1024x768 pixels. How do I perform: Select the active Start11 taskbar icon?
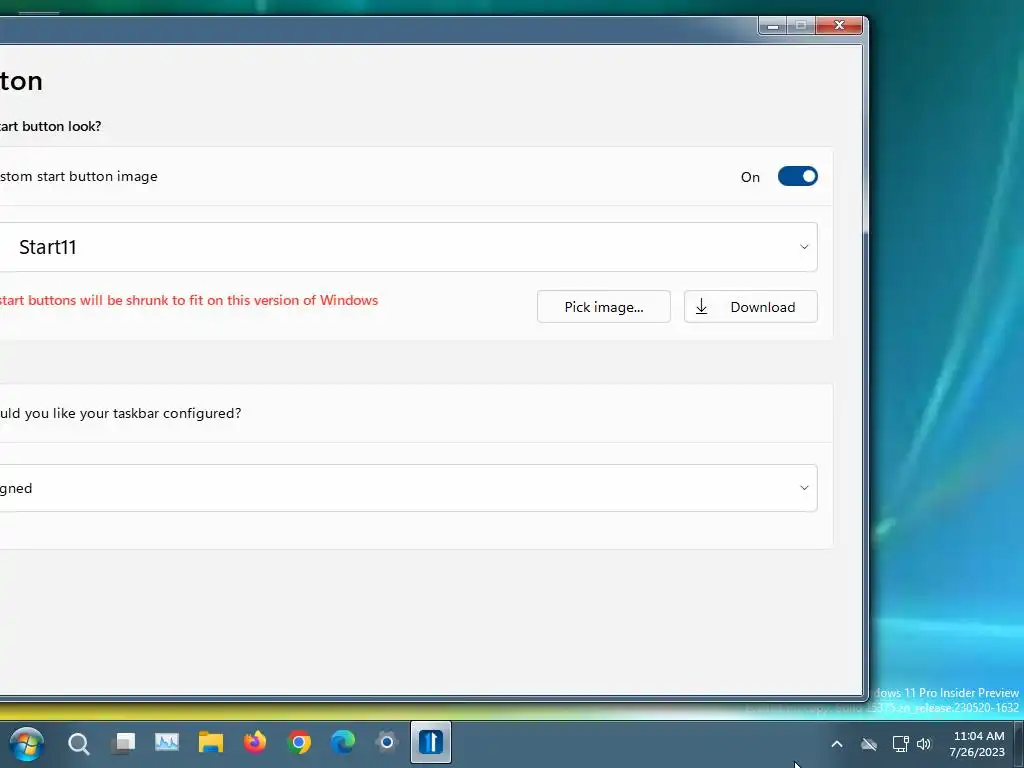tap(431, 743)
